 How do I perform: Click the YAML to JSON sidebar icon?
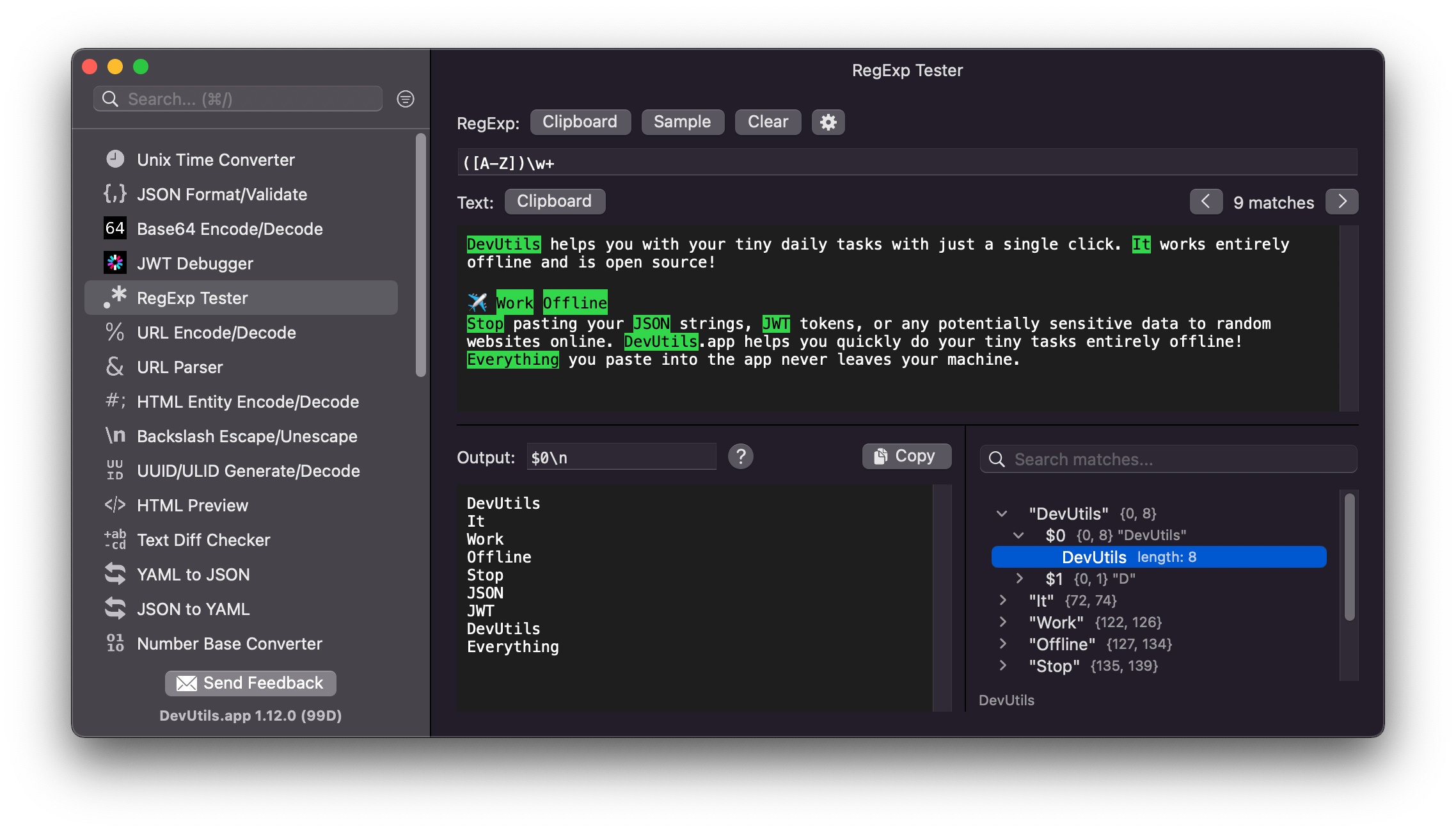(x=115, y=574)
